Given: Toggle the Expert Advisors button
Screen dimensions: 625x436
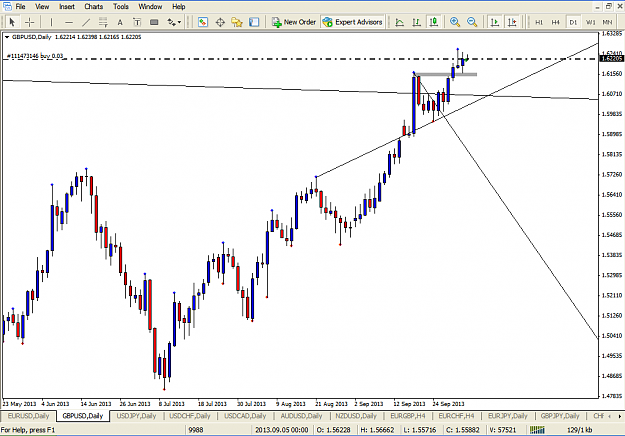Looking at the screenshot, I should coord(352,22).
